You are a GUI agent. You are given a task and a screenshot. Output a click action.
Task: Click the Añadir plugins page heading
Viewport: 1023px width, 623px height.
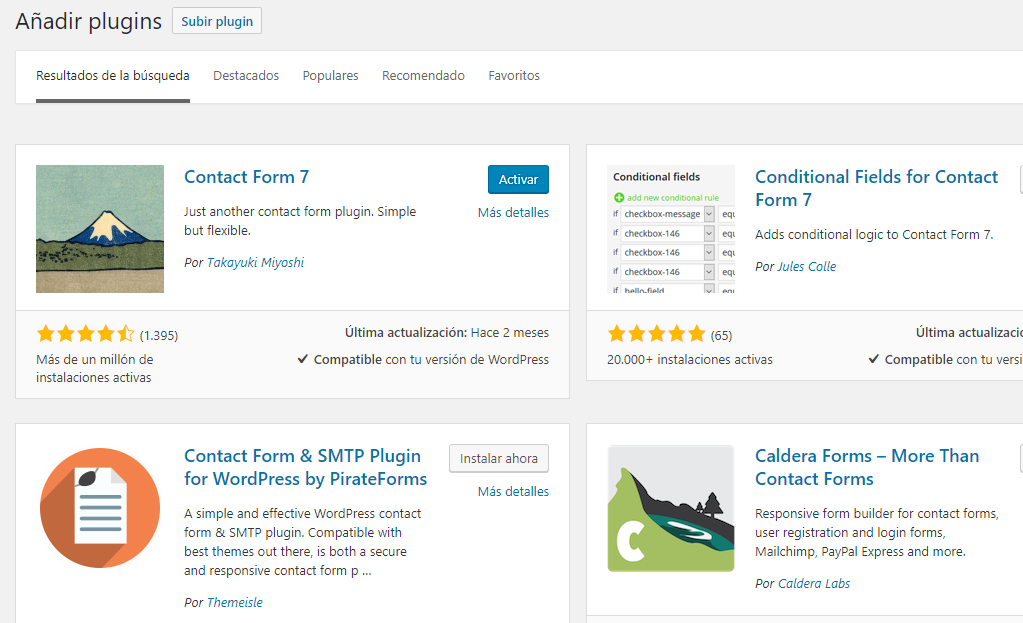(x=89, y=22)
